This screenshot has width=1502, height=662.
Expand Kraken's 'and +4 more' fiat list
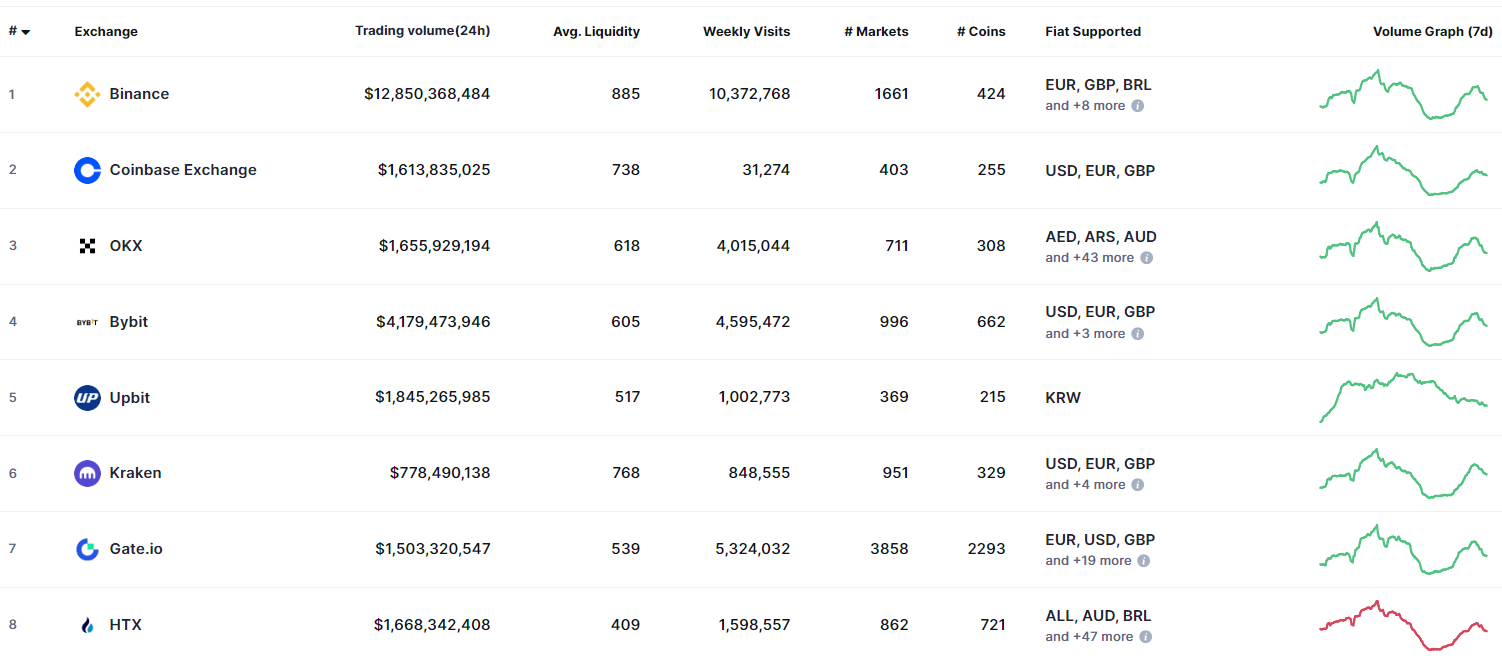click(1085, 485)
